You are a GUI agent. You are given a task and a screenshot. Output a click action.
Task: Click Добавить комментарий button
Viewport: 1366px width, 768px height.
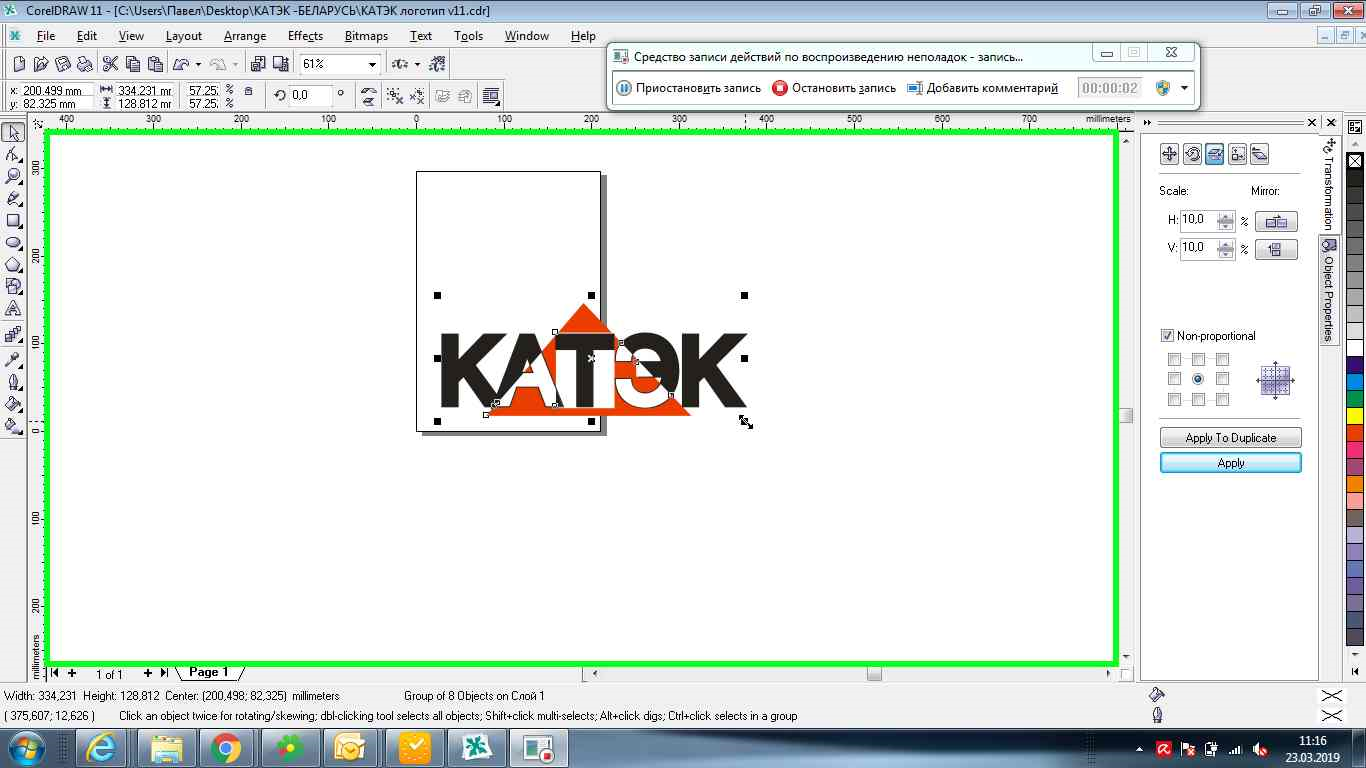click(982, 88)
